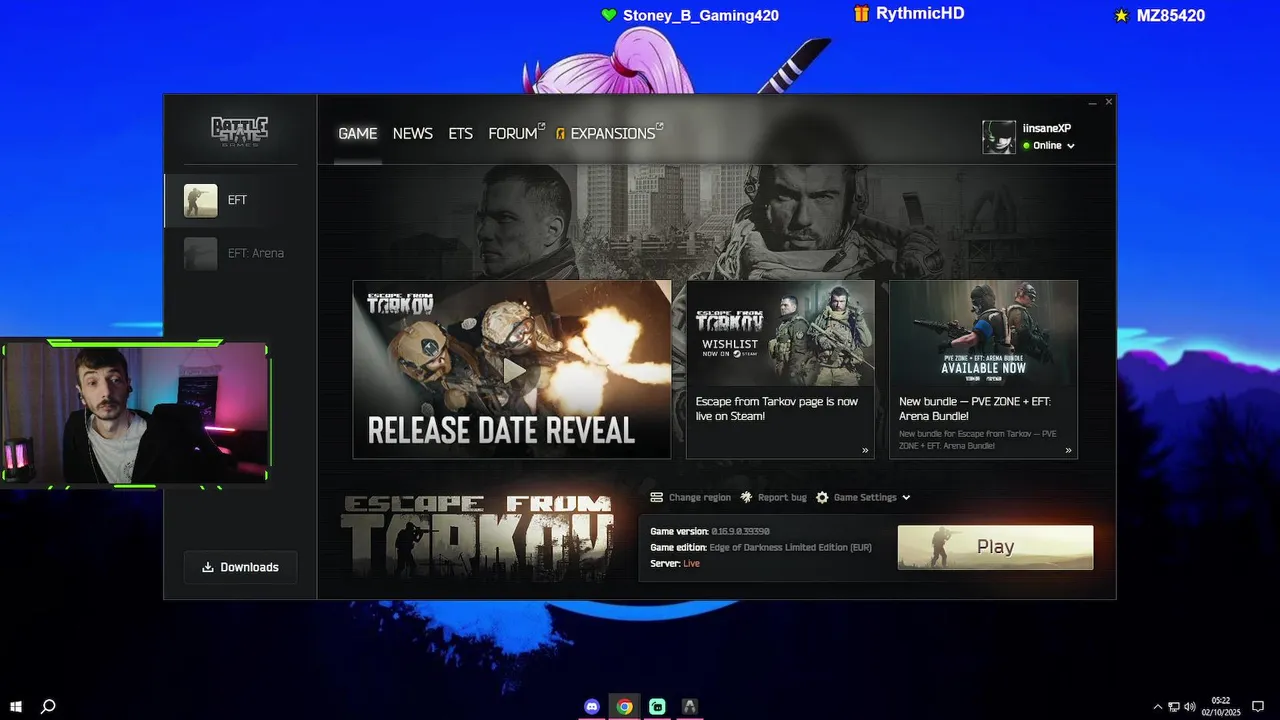Click Change region
1280x720 pixels.
click(x=699, y=497)
